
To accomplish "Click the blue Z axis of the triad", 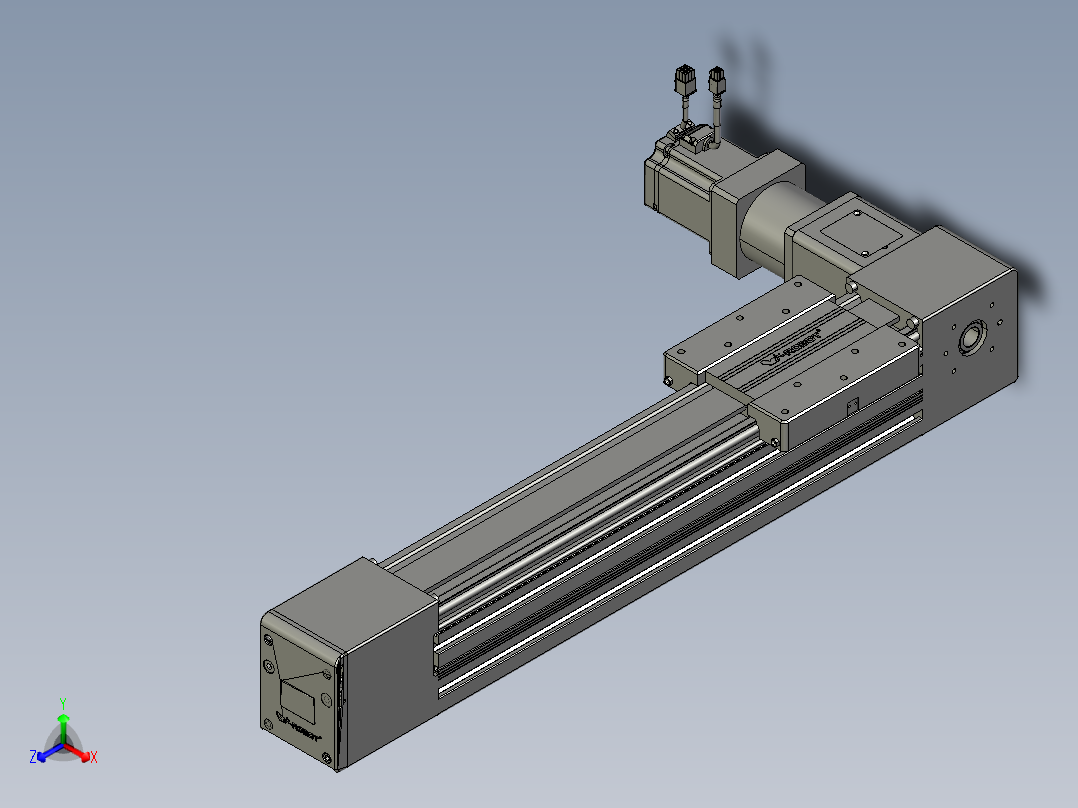I will coord(49,752).
